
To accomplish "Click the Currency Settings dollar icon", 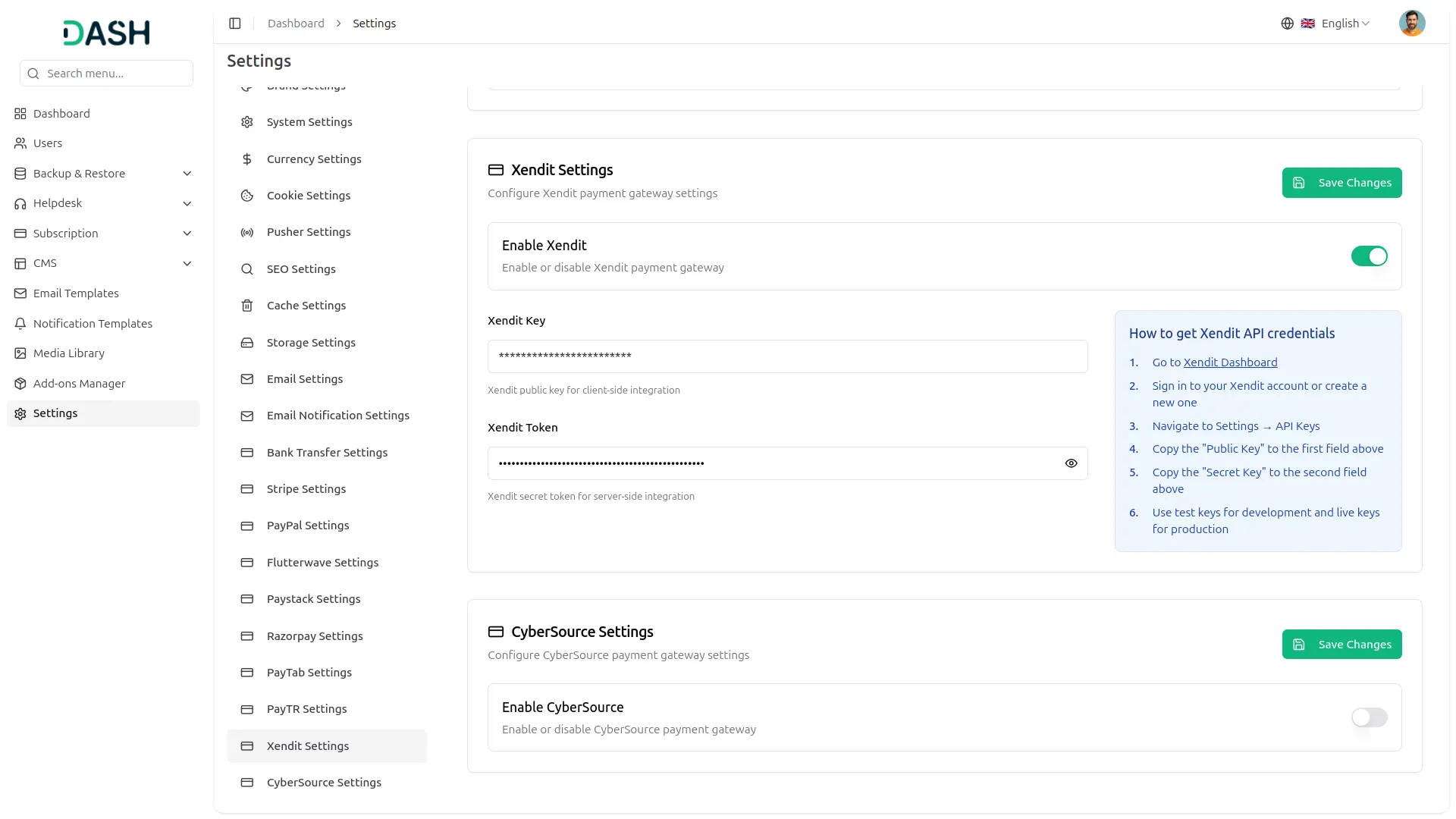I will (247, 159).
